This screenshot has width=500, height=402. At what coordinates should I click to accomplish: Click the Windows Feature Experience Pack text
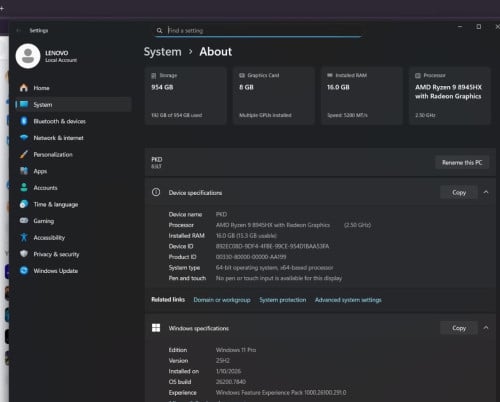point(281,392)
